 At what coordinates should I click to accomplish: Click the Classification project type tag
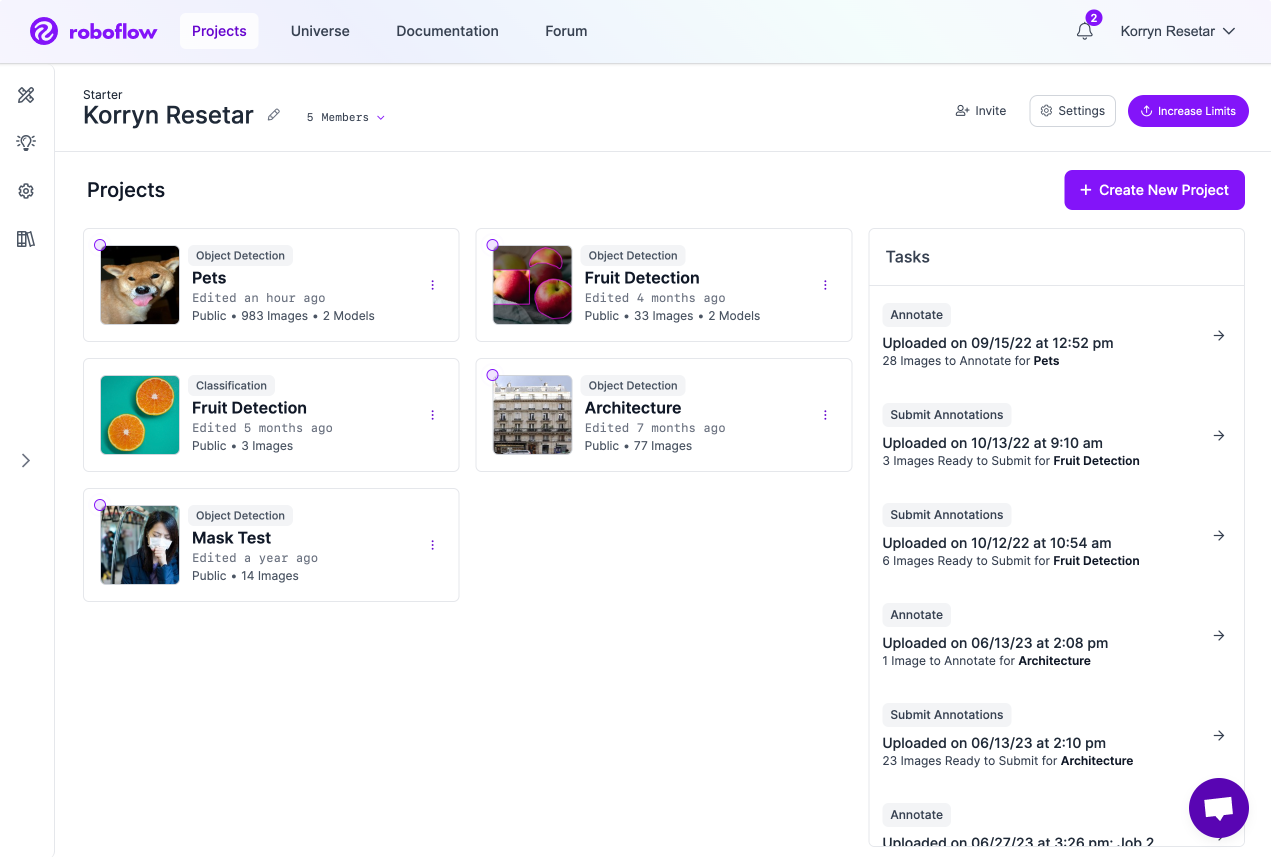click(x=231, y=386)
